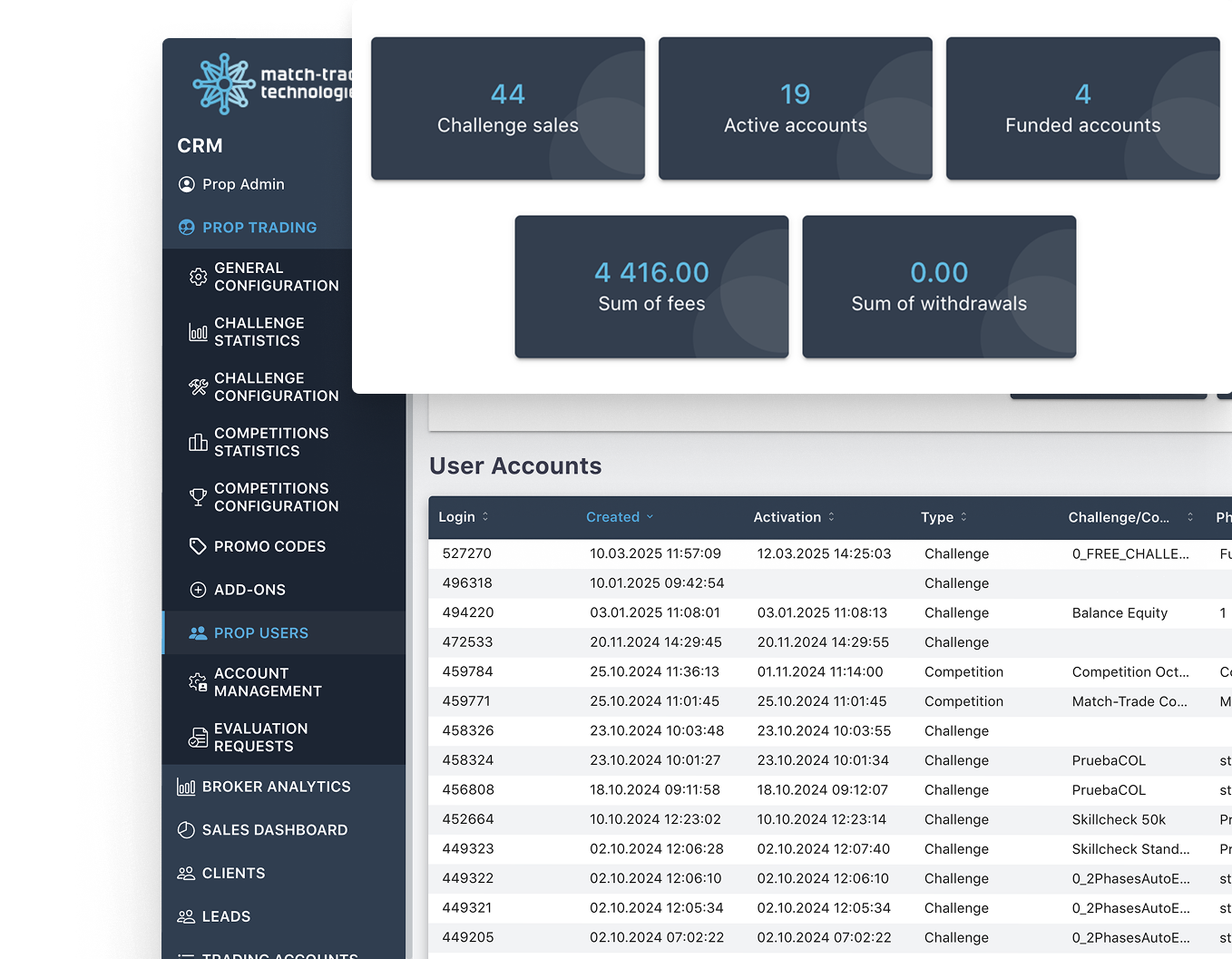The width and height of the screenshot is (1232, 959).
Task: Open the Clients page
Action: 233,874
